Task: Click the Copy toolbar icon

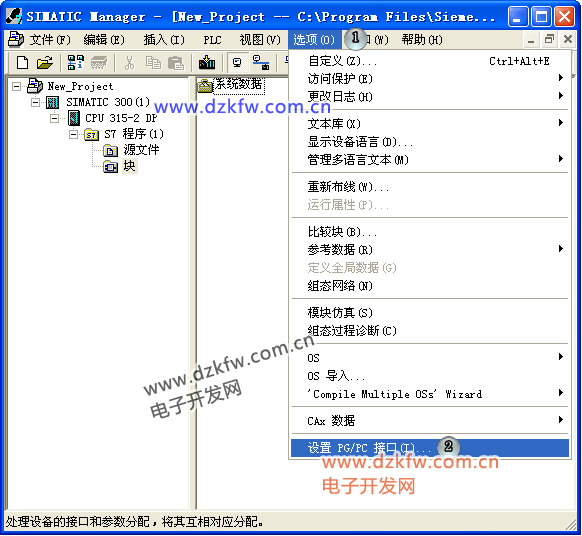Action: (153, 63)
